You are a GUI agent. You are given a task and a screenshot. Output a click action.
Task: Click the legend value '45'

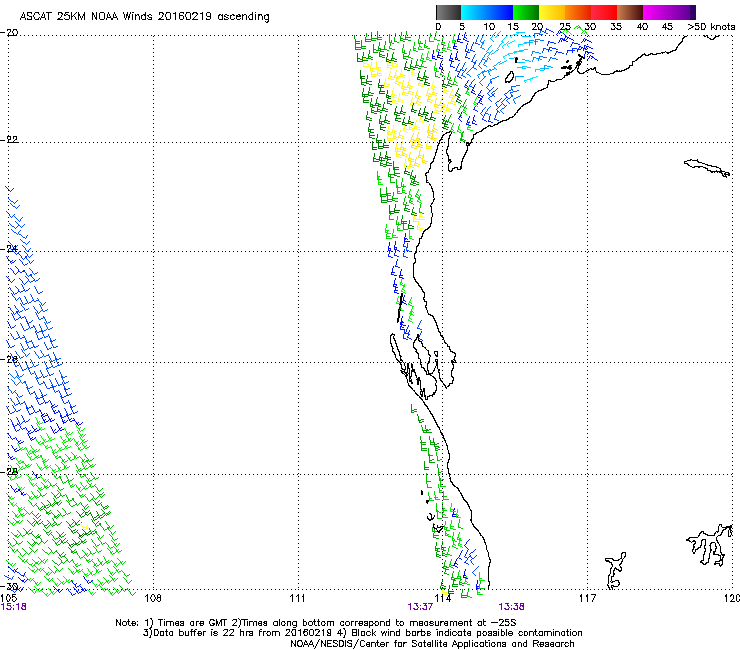pos(667,27)
